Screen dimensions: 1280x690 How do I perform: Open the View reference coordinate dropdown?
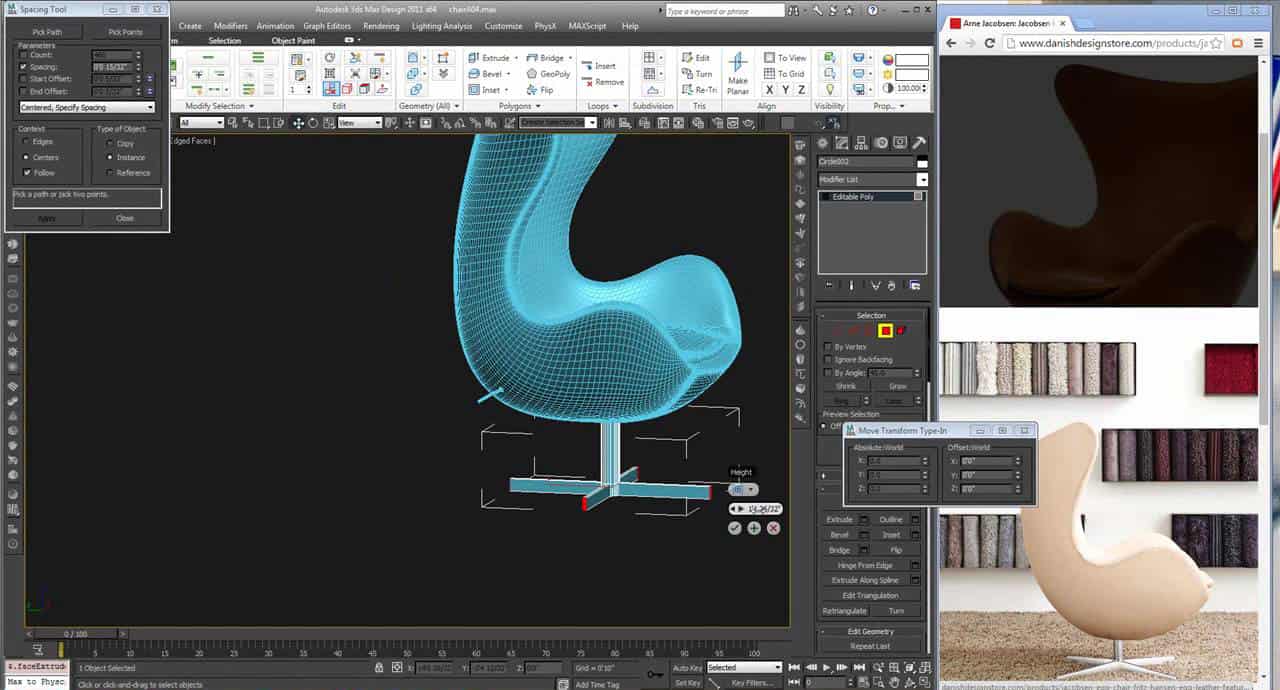[360, 123]
